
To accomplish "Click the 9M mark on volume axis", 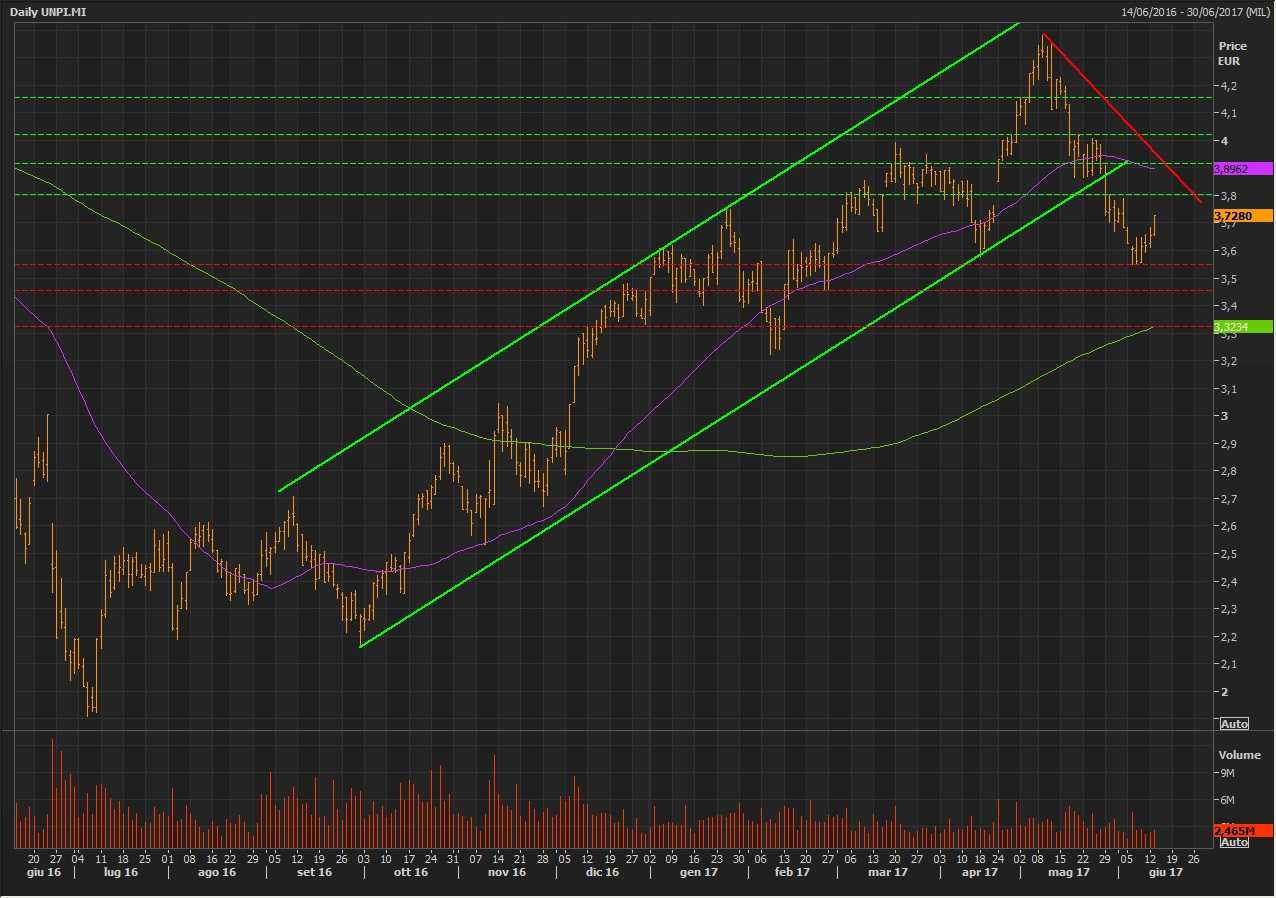I will pos(1227,773).
